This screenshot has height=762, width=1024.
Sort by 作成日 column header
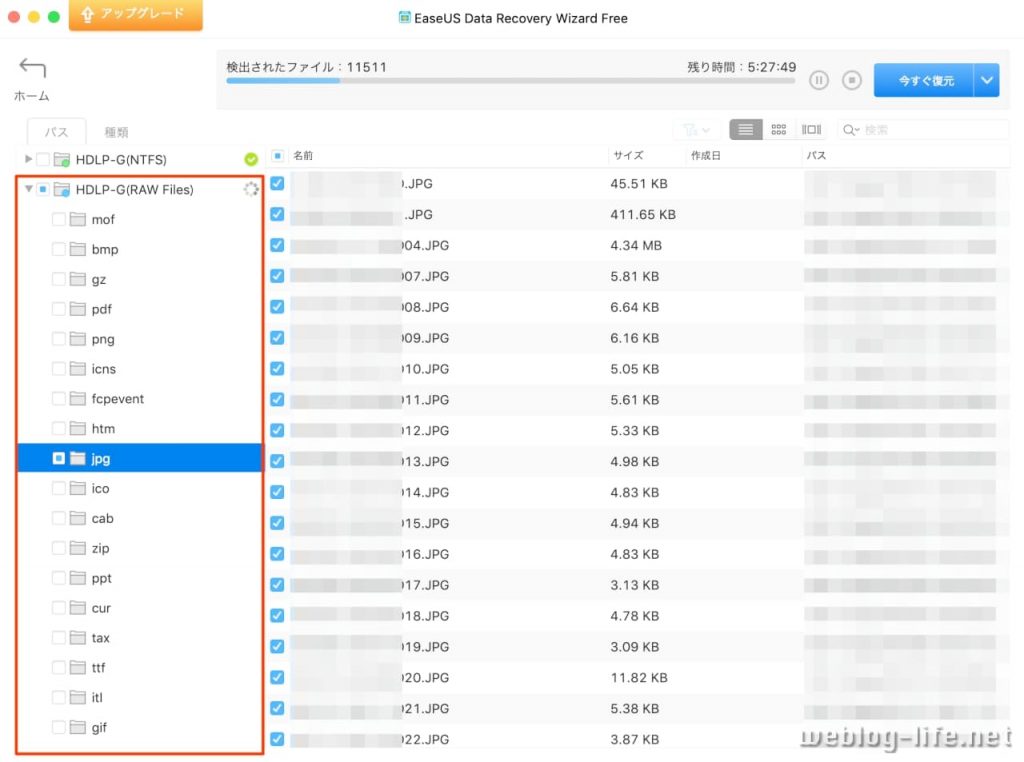[x=705, y=155]
